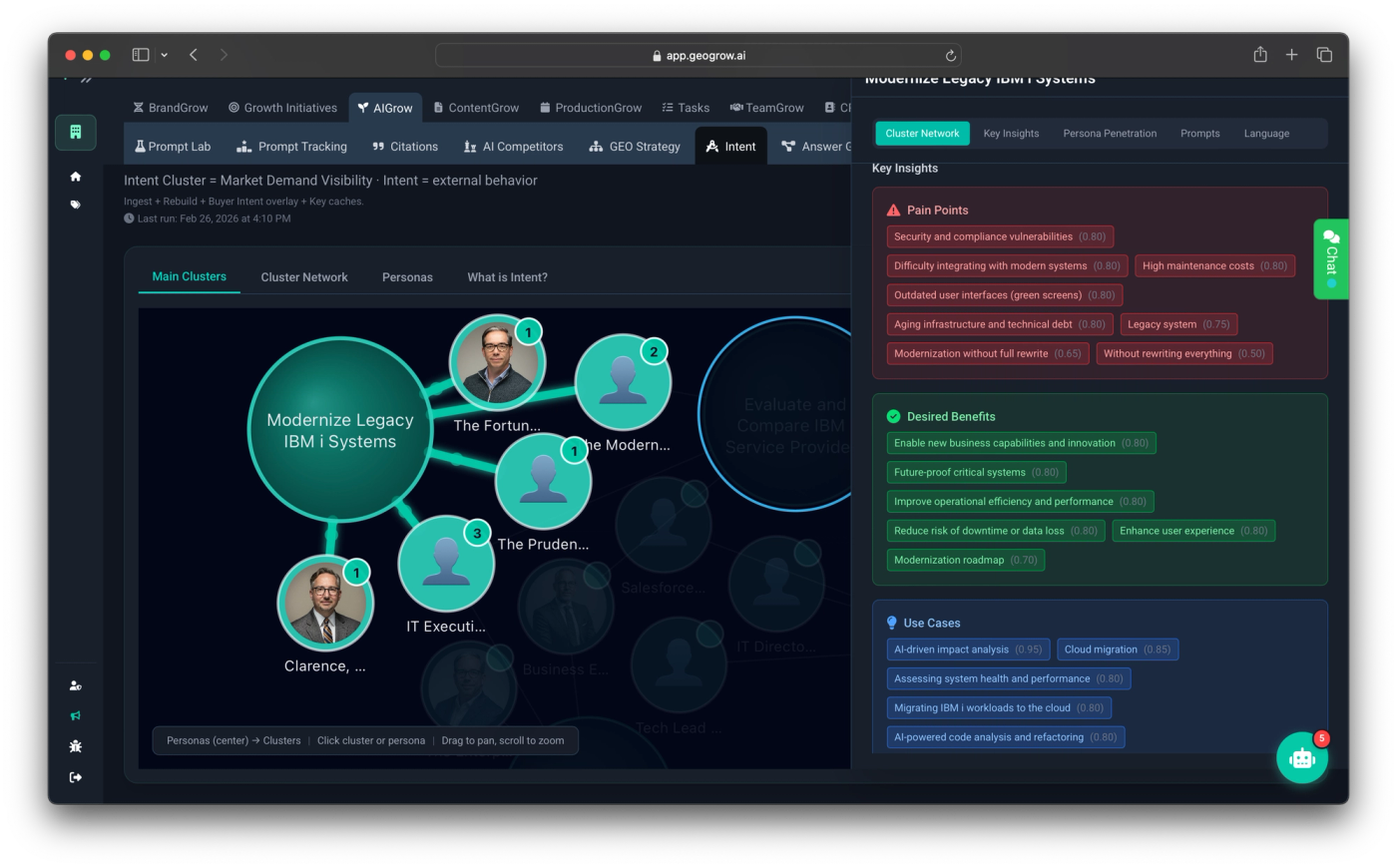Click the Future-proof critical systems chip

(x=976, y=472)
